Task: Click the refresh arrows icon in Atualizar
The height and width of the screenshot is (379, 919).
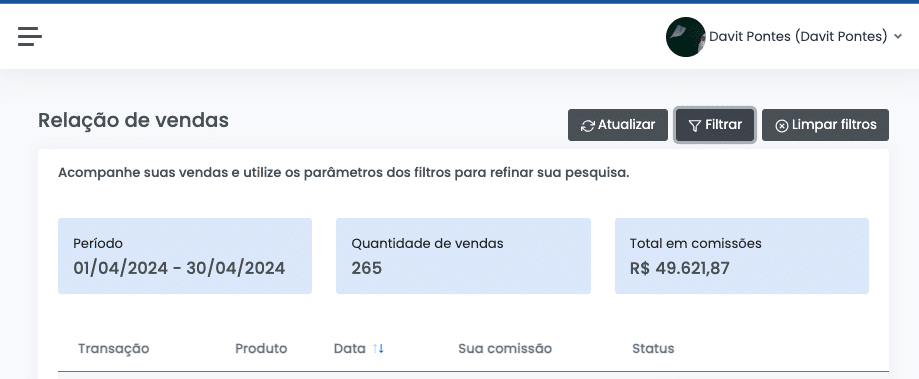Action: click(x=587, y=125)
